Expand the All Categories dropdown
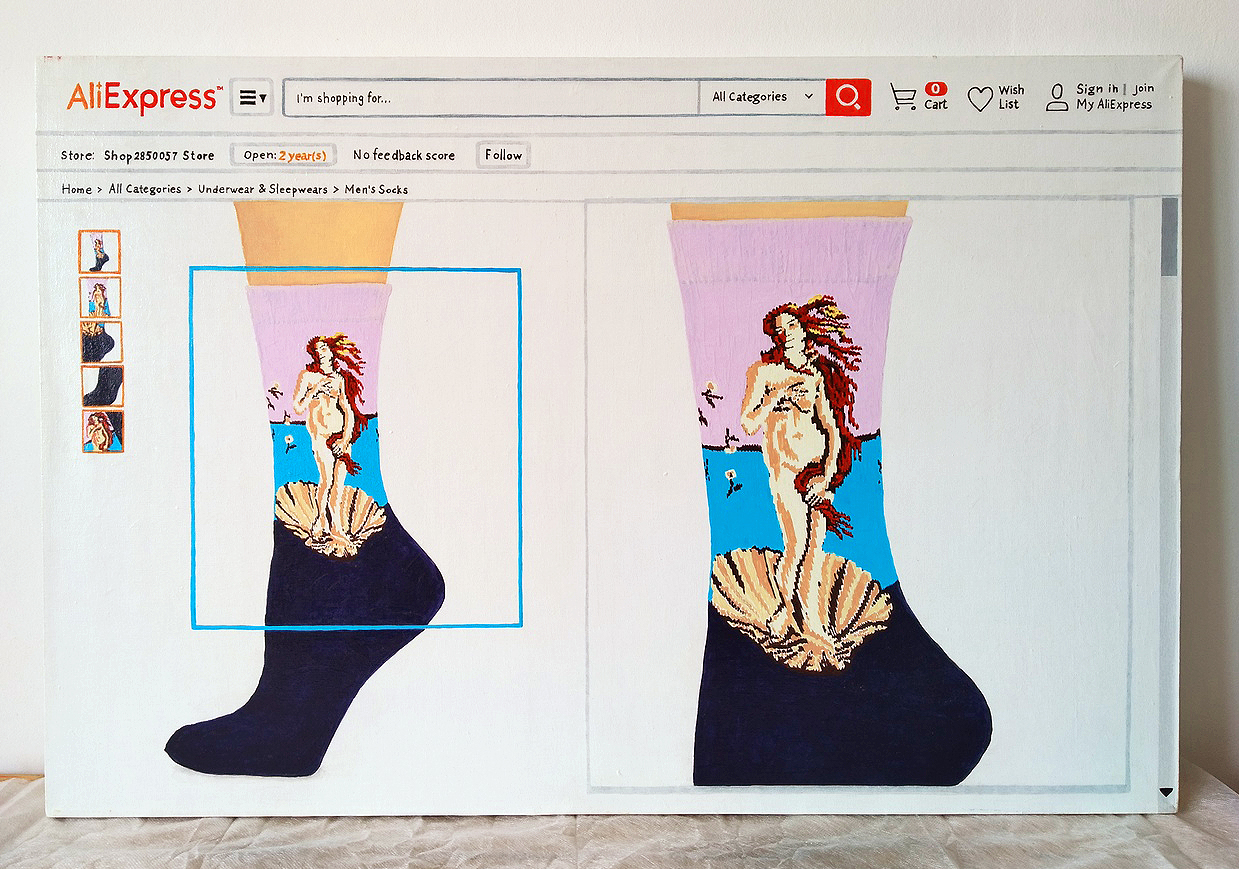Image resolution: width=1239 pixels, height=869 pixels. (x=761, y=97)
